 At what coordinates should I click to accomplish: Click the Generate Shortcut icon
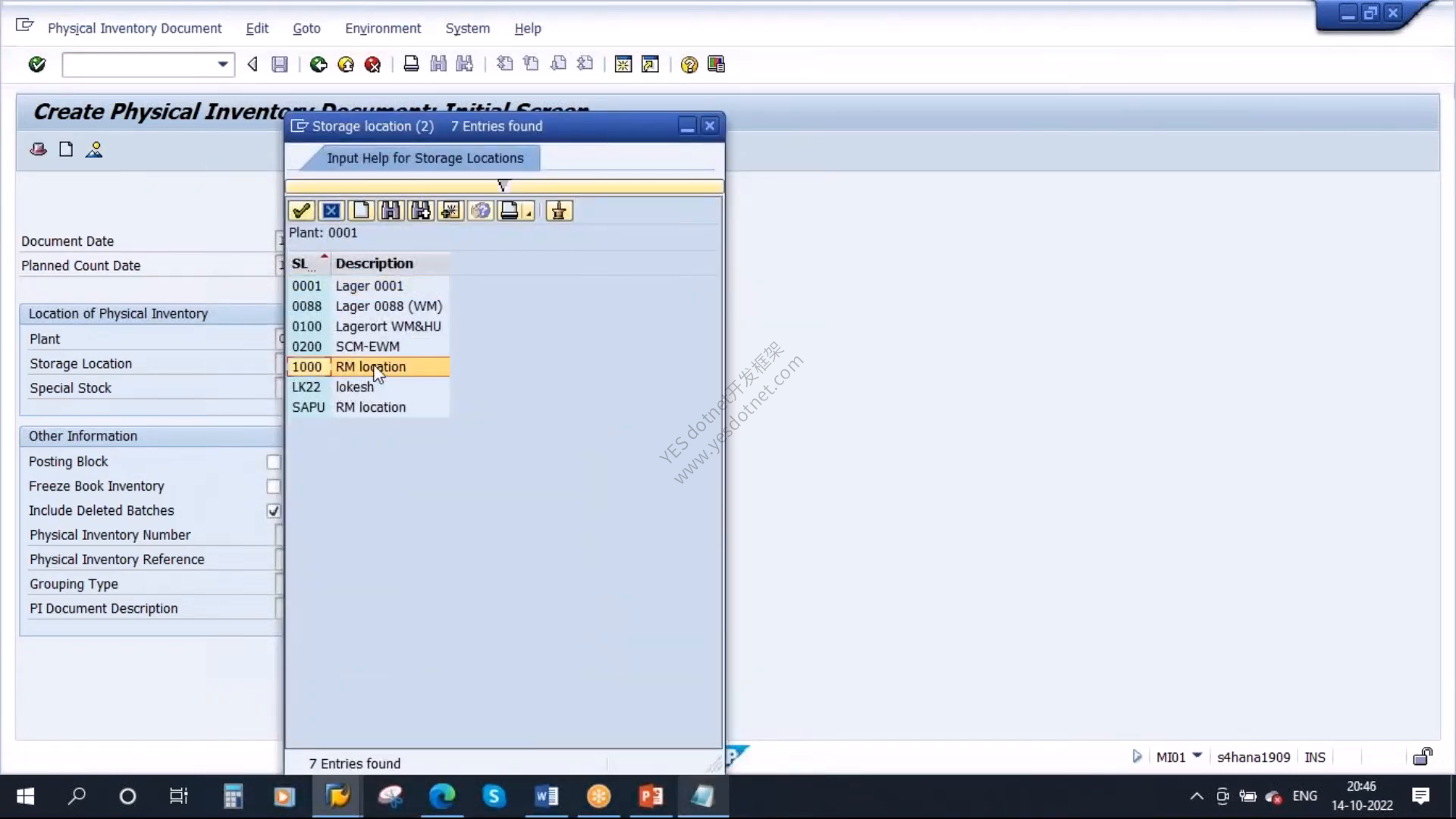click(x=650, y=64)
